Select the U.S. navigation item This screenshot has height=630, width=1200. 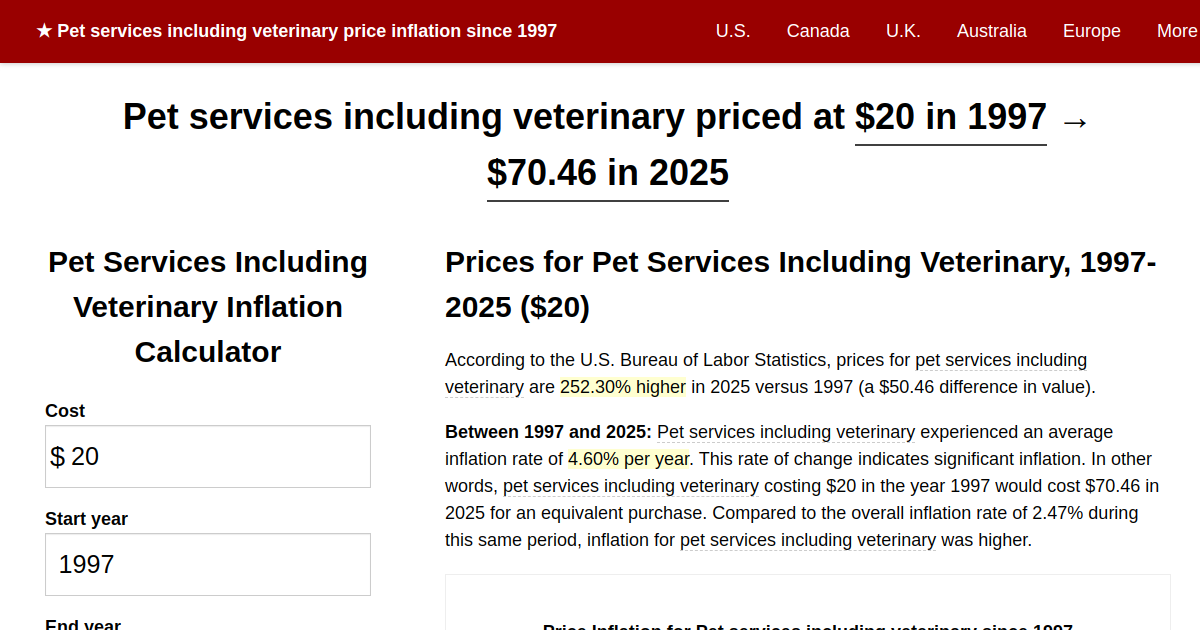pyautogui.click(x=733, y=31)
